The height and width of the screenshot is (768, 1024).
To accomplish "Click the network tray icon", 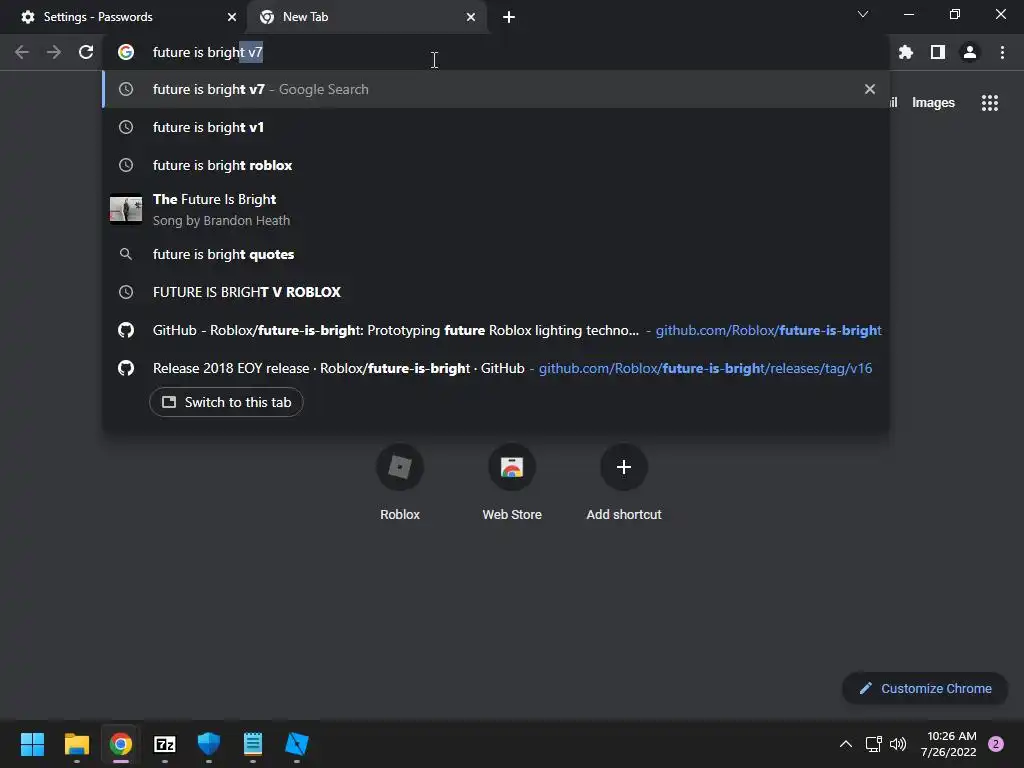I will (x=873, y=744).
